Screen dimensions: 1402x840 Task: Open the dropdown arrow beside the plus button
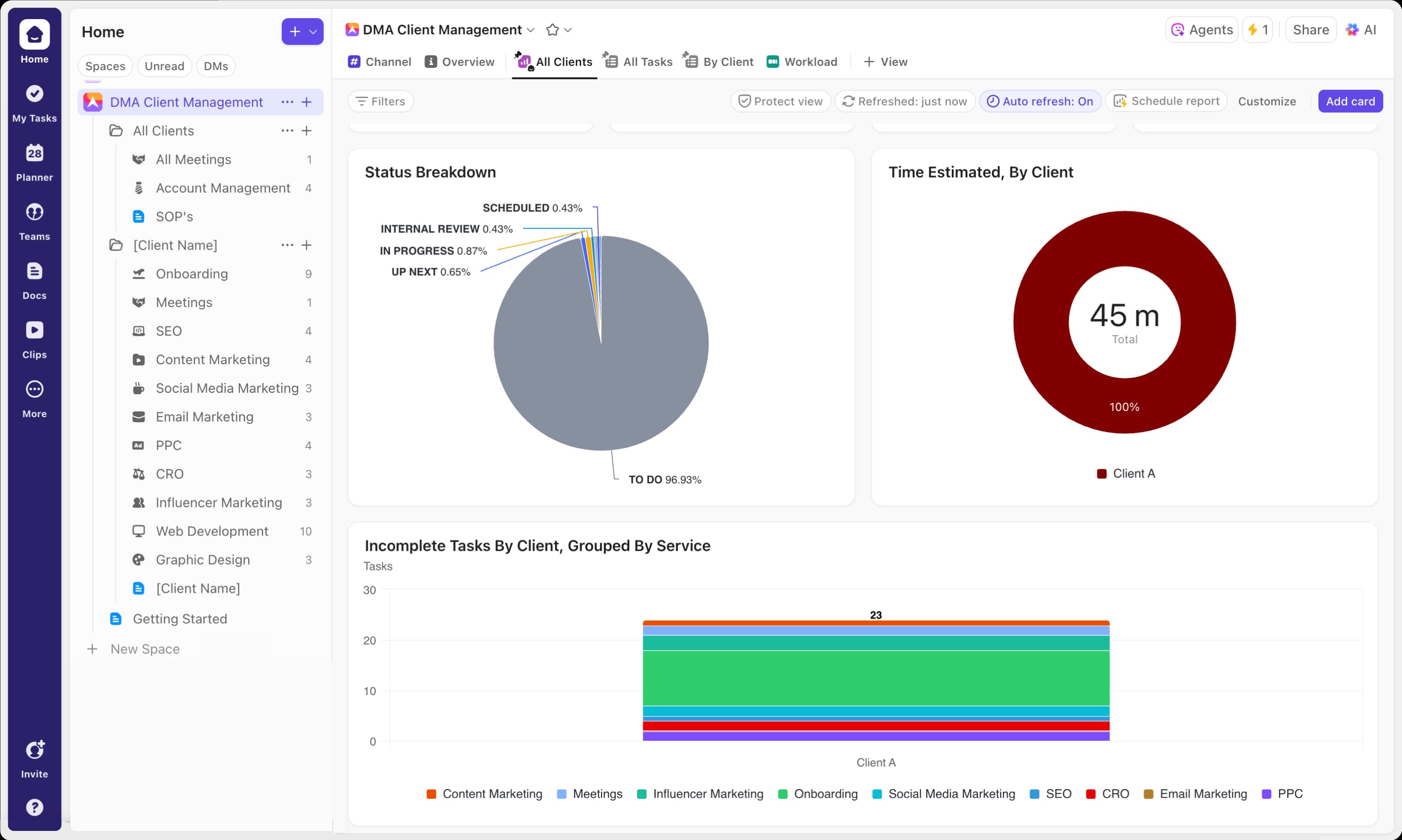[x=313, y=31]
